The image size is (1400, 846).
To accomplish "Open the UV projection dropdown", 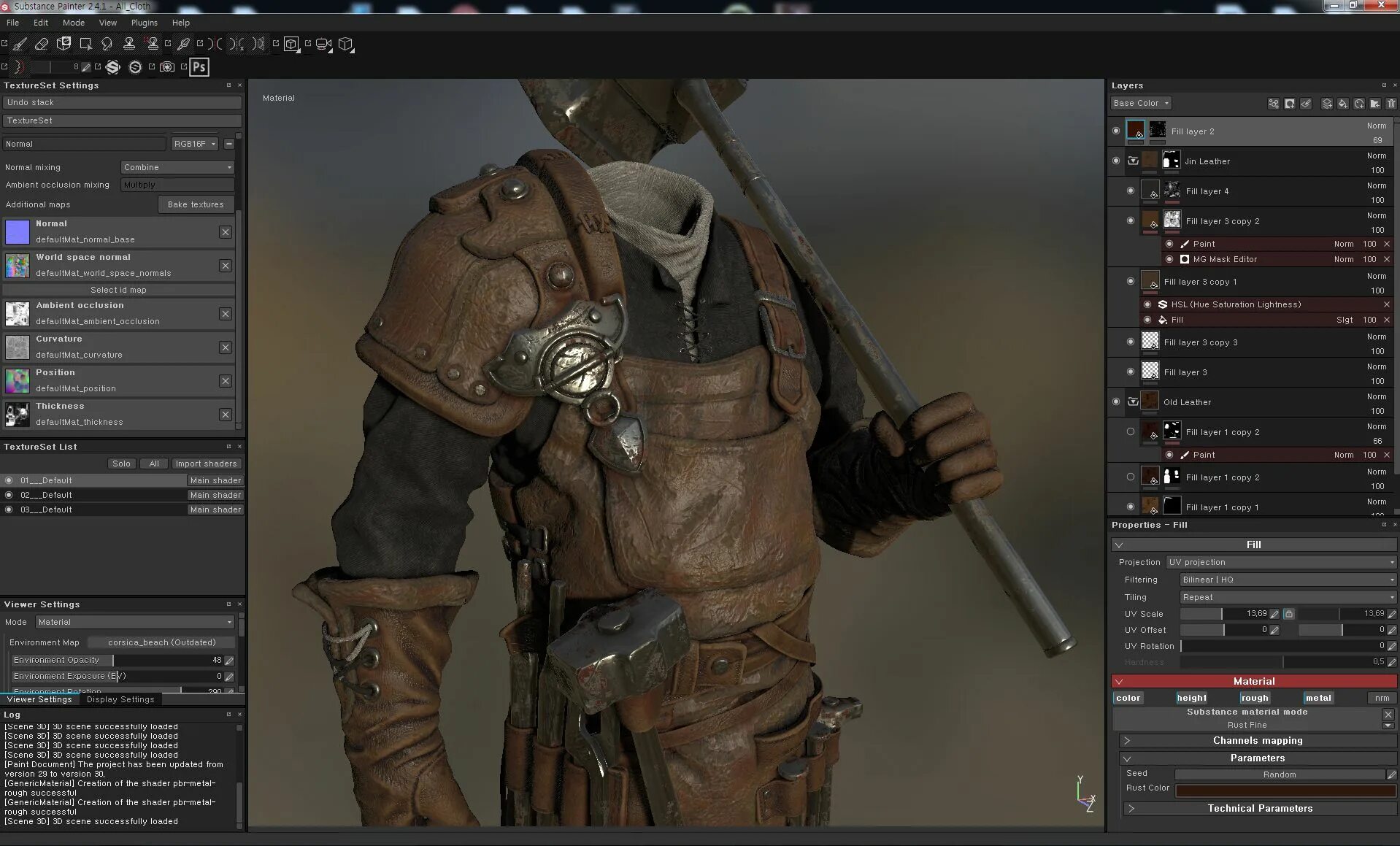I will (1281, 562).
